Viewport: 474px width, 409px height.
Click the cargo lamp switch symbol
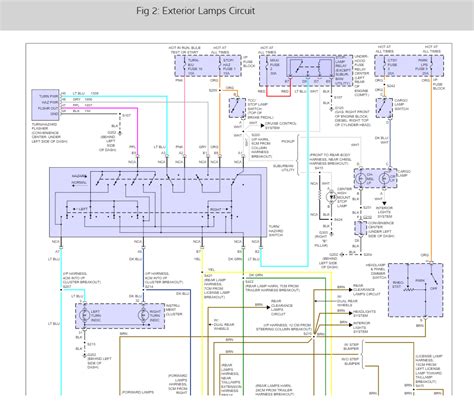[x=384, y=108]
